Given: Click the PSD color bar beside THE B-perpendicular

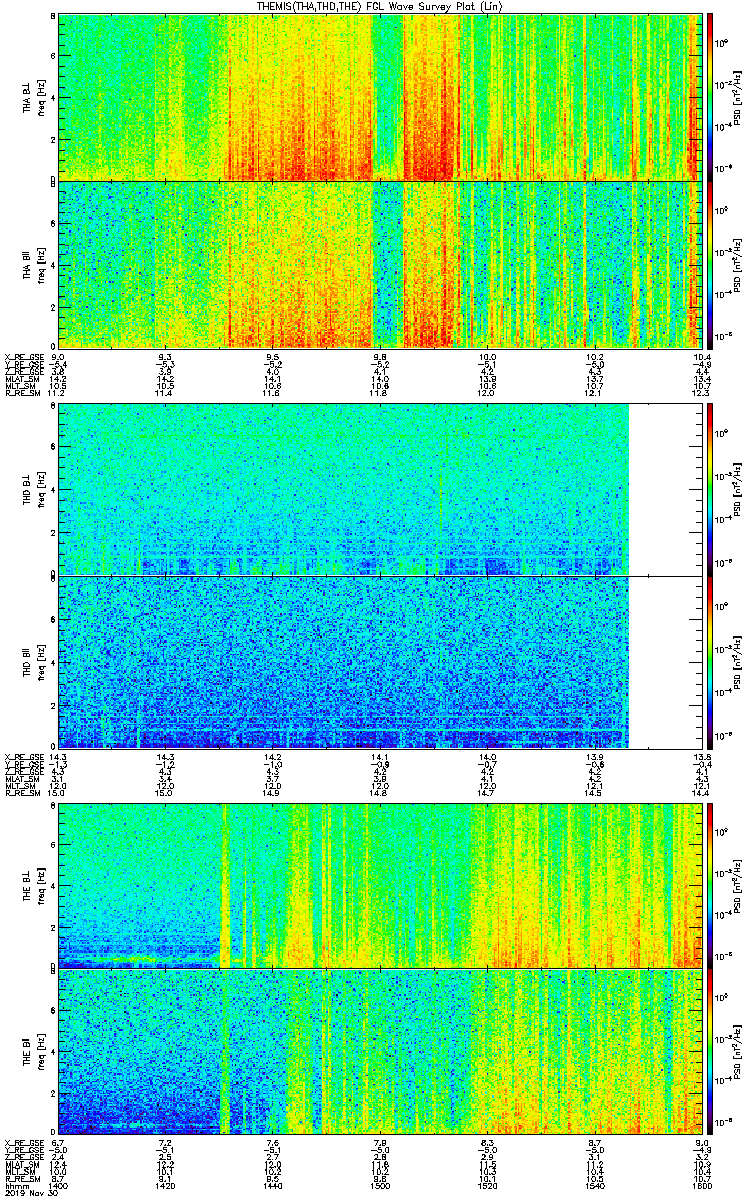Looking at the screenshot, I should click(x=710, y=885).
